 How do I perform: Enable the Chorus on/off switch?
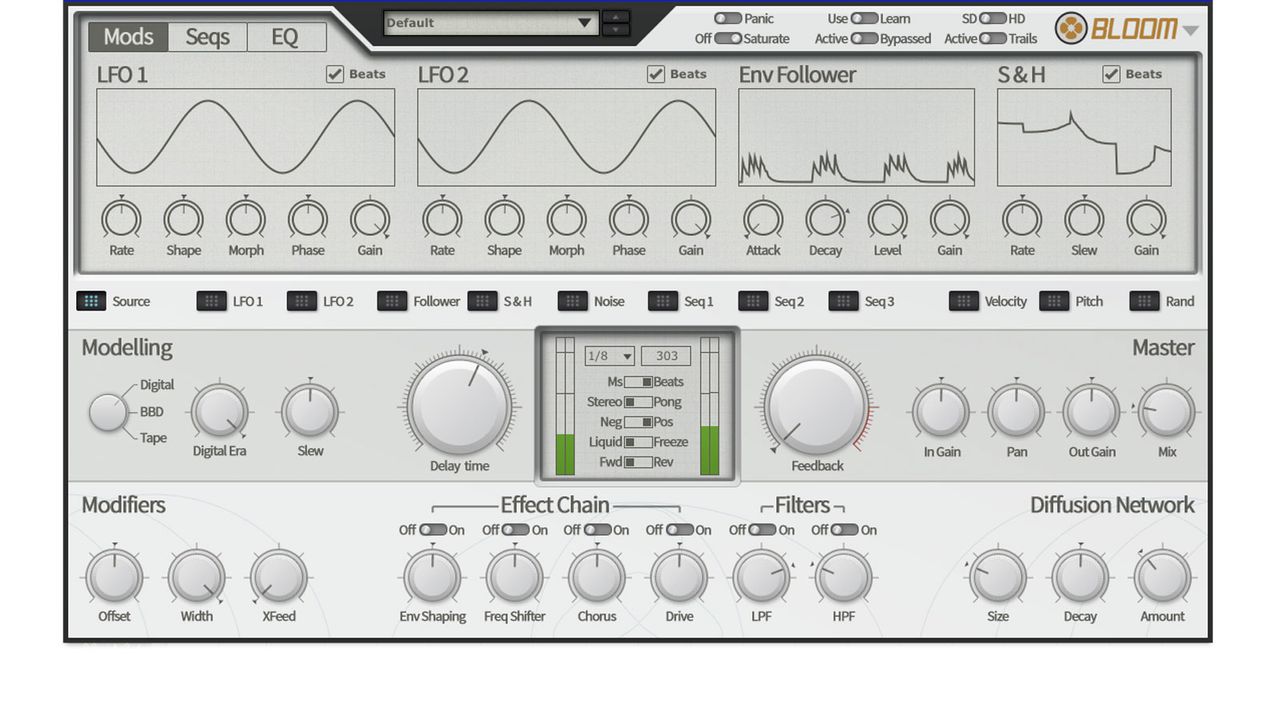[597, 530]
